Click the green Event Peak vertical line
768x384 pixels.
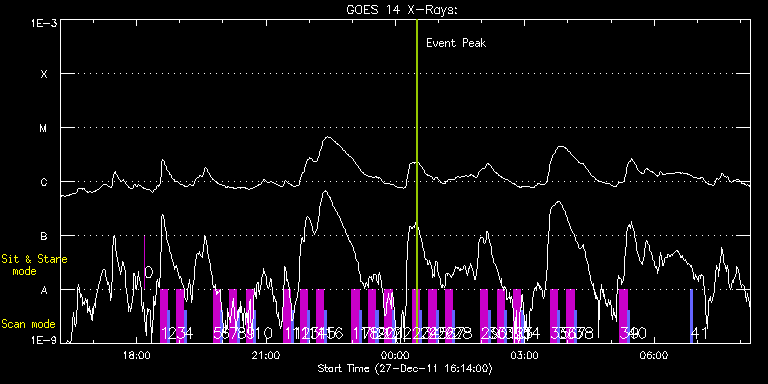(416, 181)
